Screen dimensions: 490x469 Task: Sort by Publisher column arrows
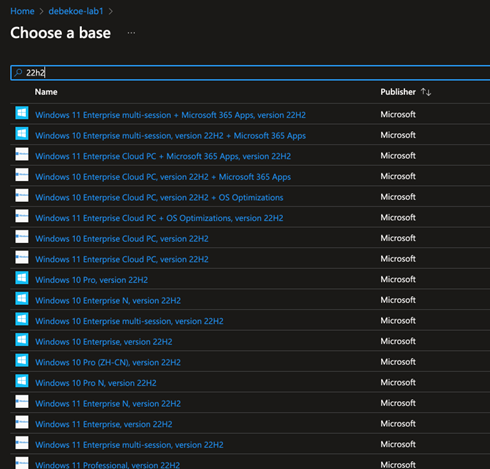[x=426, y=92]
